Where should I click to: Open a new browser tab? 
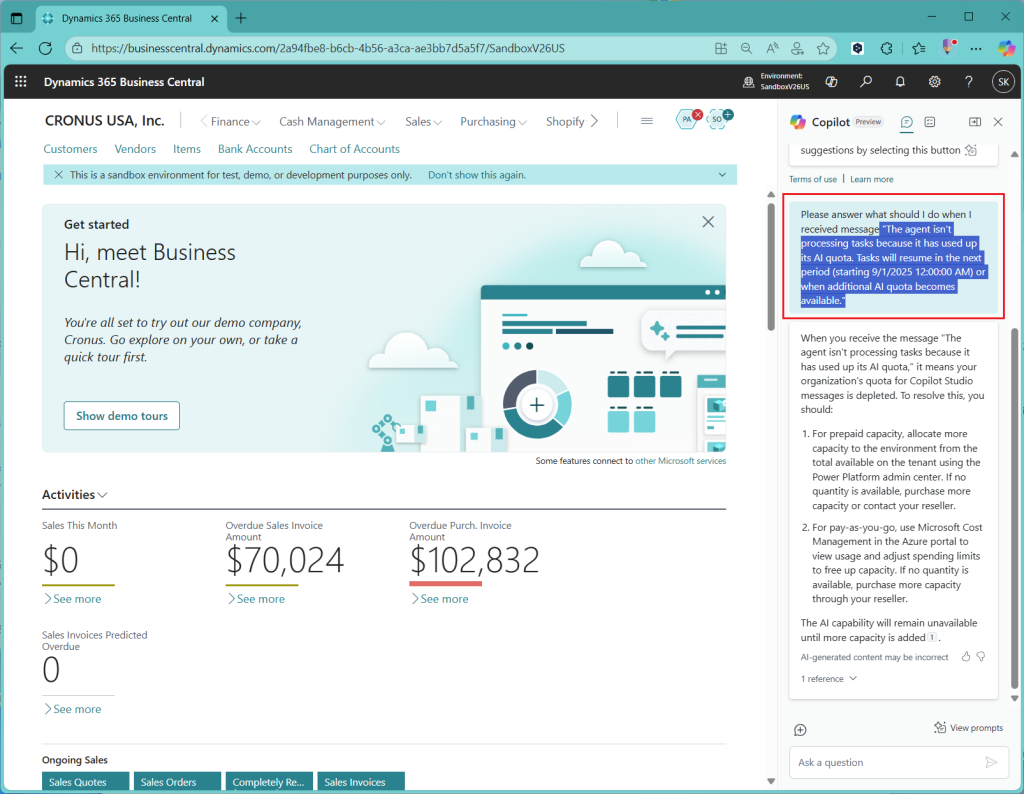tap(241, 18)
